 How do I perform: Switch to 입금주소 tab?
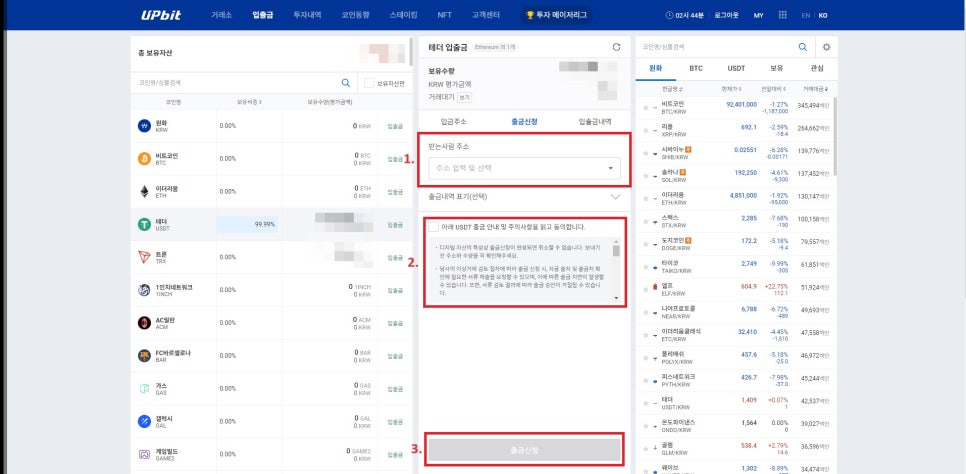click(x=453, y=121)
